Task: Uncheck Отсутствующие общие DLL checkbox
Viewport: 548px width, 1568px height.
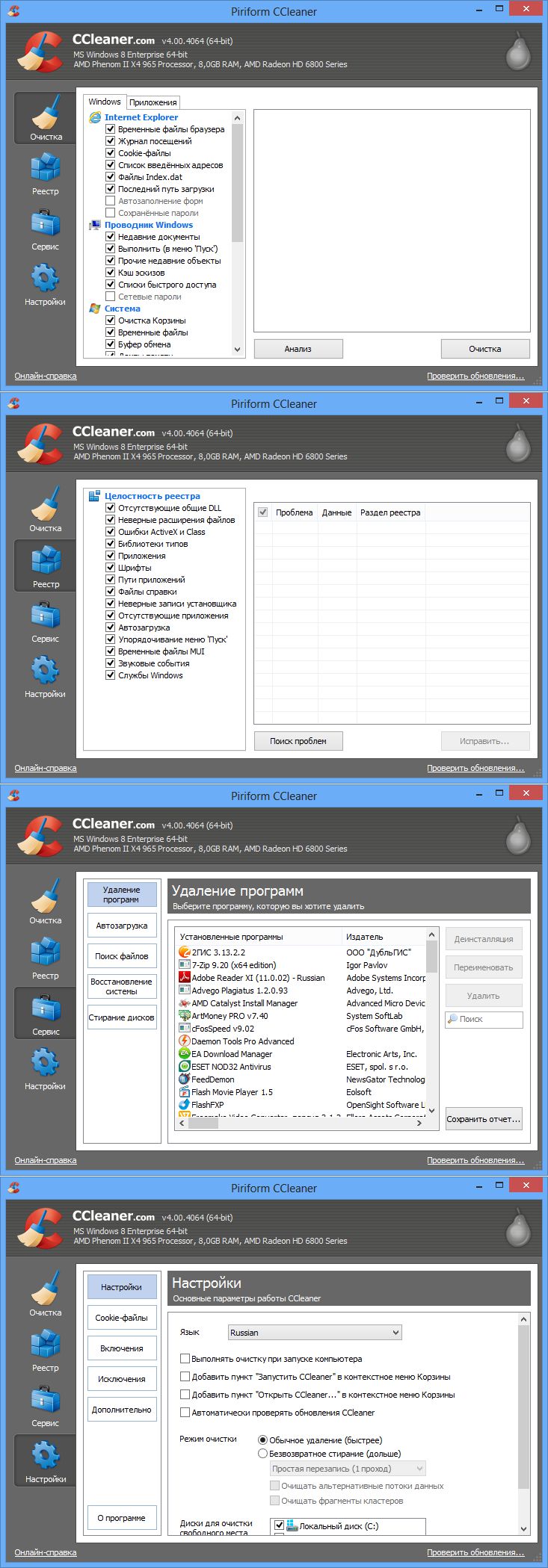Action: 111,508
